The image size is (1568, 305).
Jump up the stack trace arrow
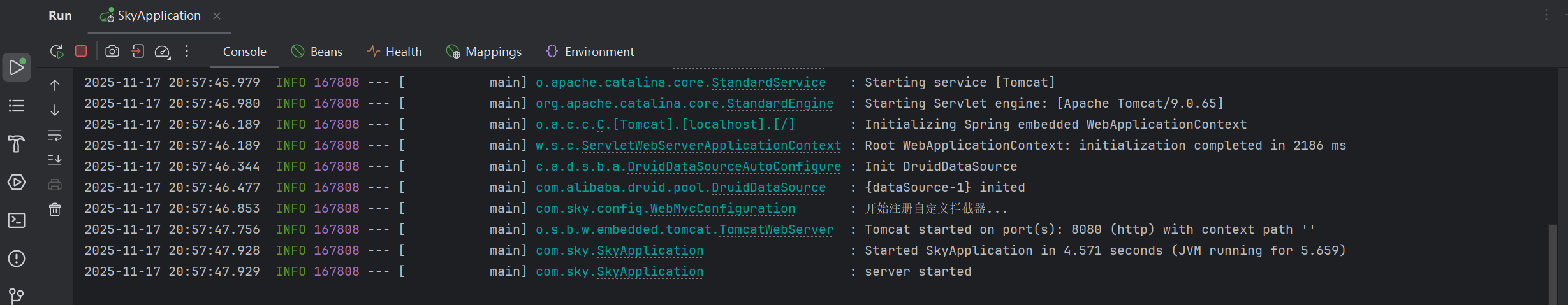tap(55, 85)
